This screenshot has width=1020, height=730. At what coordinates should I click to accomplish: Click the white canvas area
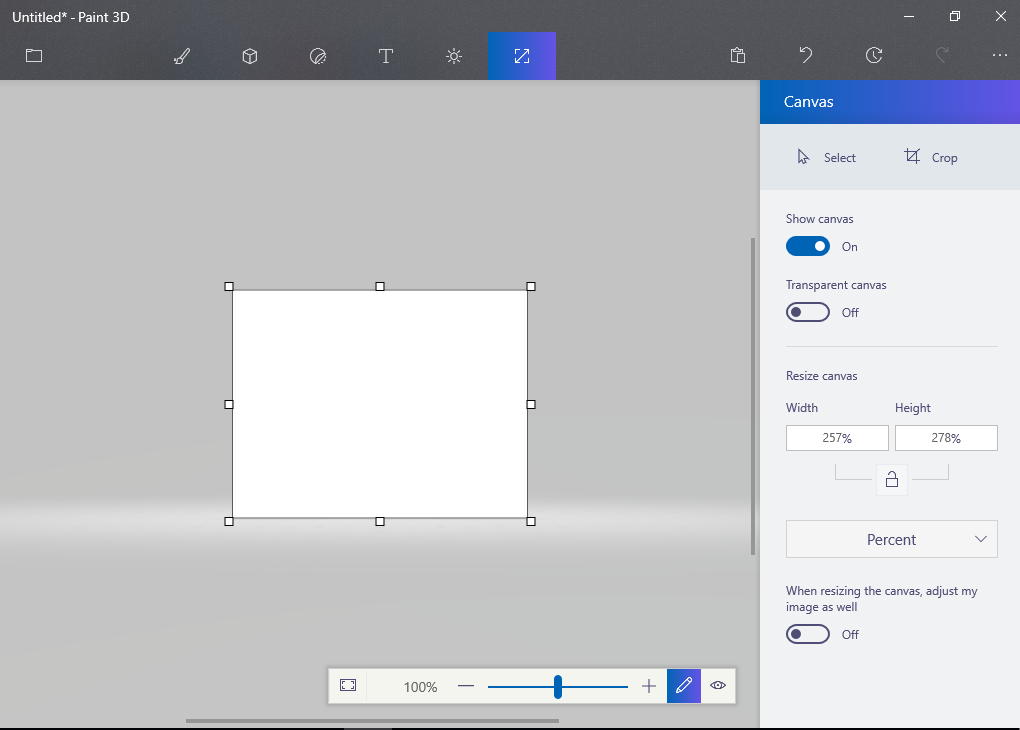380,404
